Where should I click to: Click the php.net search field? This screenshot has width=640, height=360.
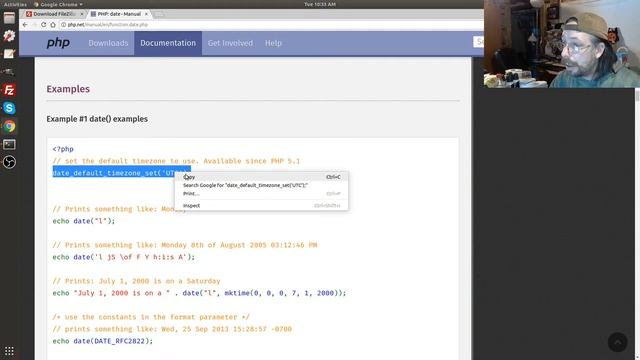478,42
